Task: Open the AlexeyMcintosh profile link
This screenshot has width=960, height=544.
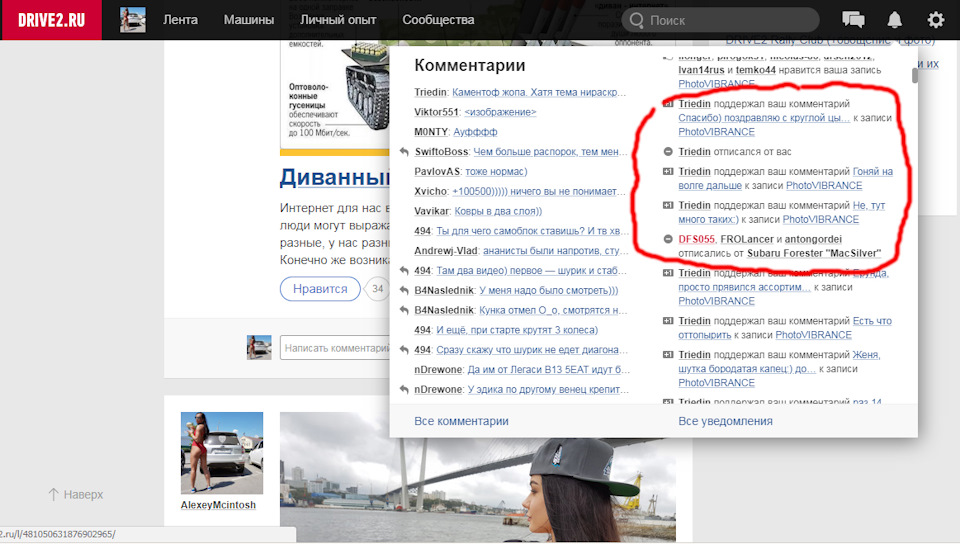Action: (x=218, y=505)
